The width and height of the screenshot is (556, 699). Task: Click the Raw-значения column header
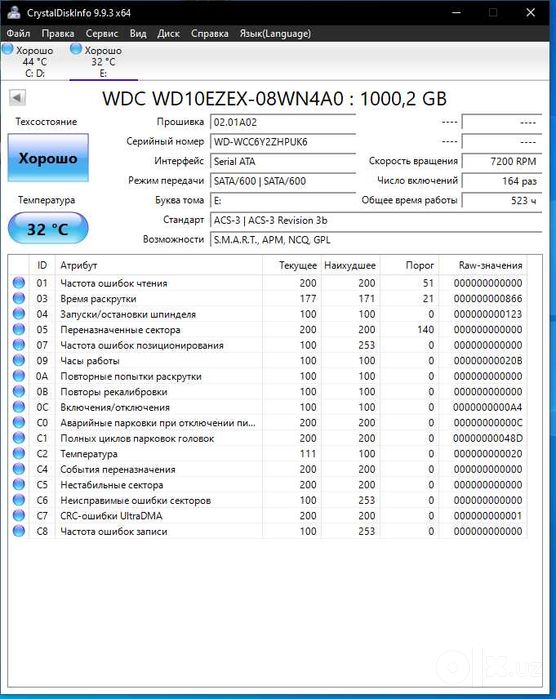point(483,265)
